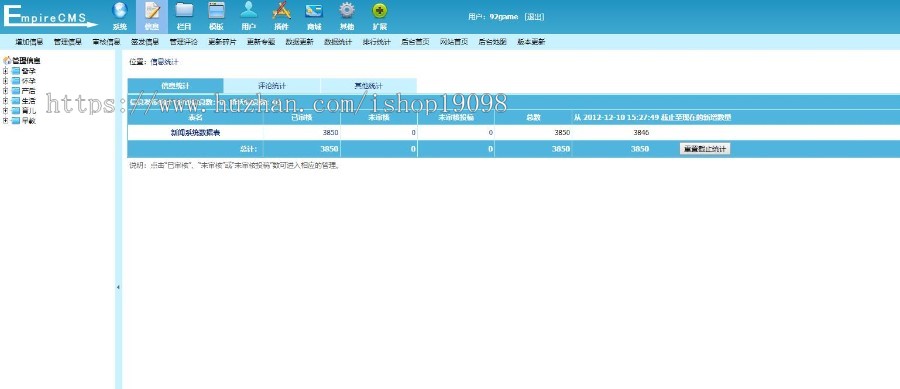900x389 pixels.
Task: Click the 92game username
Action: click(504, 17)
